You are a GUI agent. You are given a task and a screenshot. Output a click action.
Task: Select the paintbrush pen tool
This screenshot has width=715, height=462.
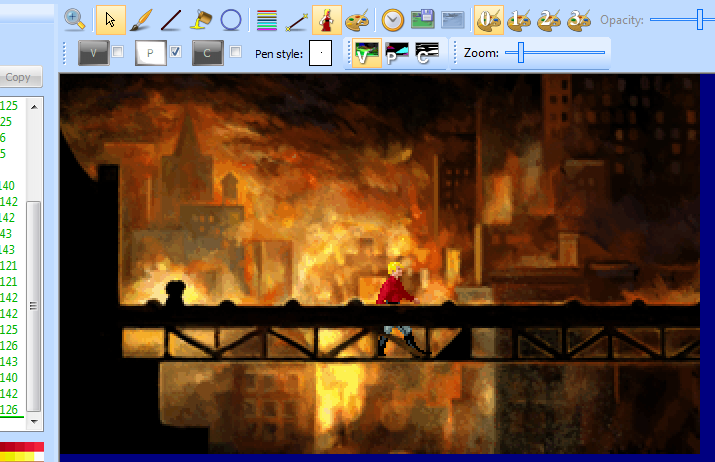click(141, 20)
